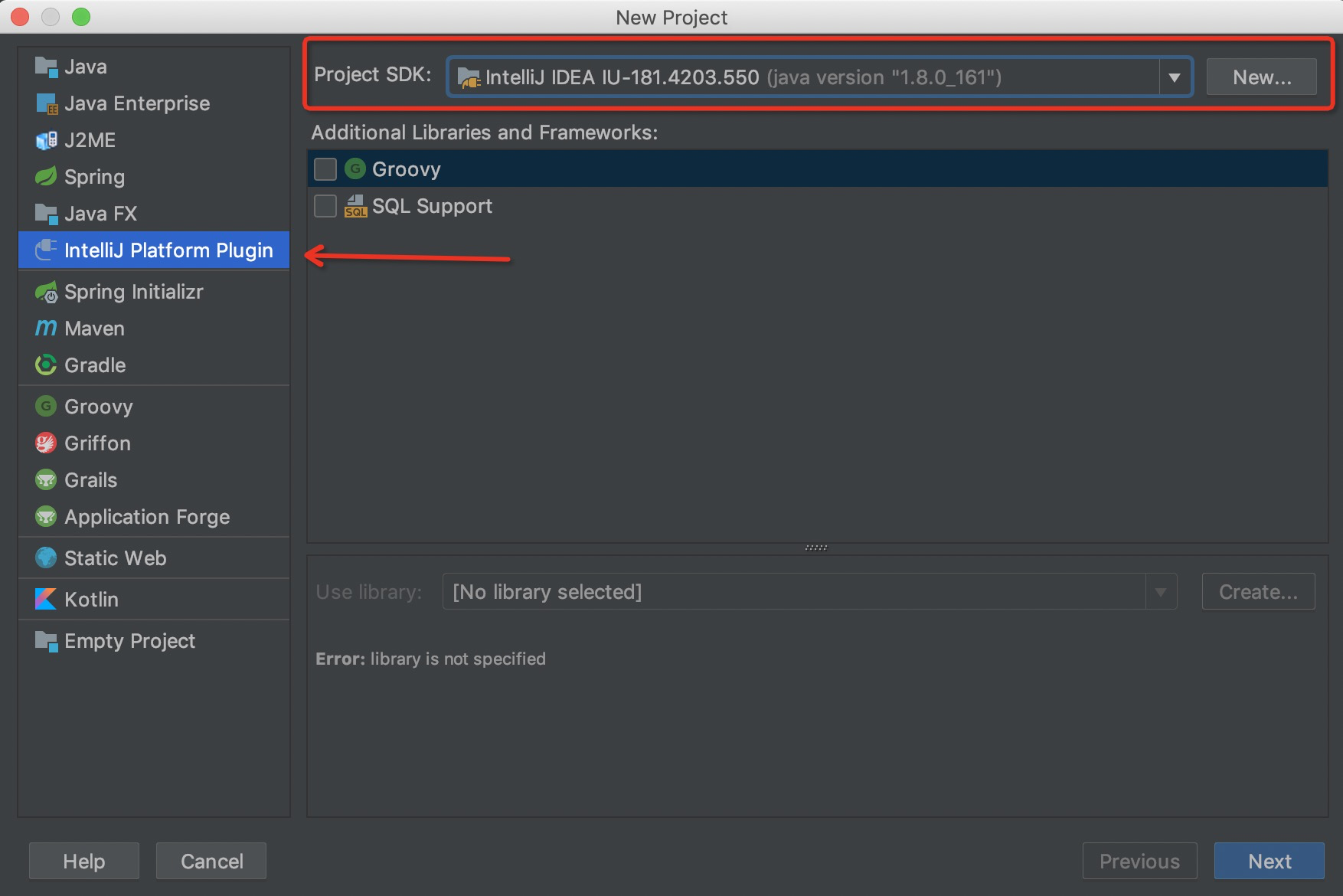Select the SQL Support list row
The height and width of the screenshot is (896, 1343).
coord(817,206)
